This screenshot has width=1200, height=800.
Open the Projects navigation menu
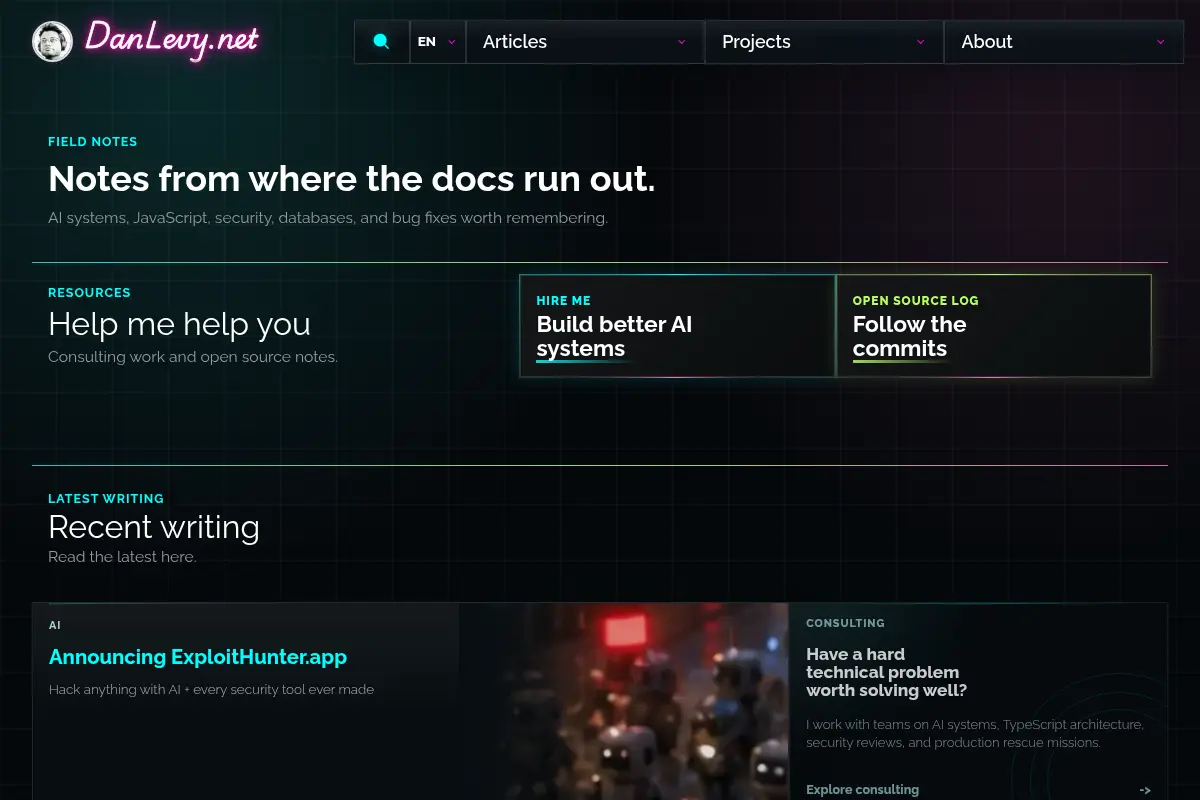pyautogui.click(x=824, y=42)
